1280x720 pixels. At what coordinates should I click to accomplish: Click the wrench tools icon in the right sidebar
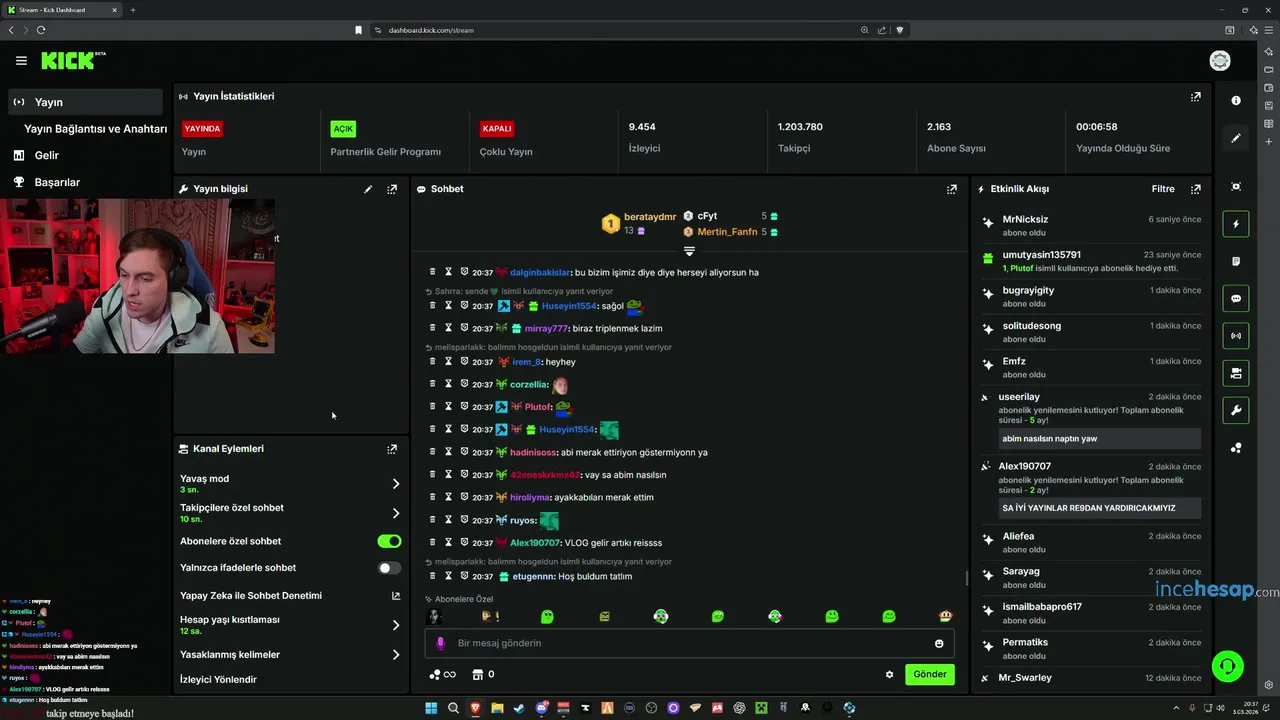click(1236, 410)
